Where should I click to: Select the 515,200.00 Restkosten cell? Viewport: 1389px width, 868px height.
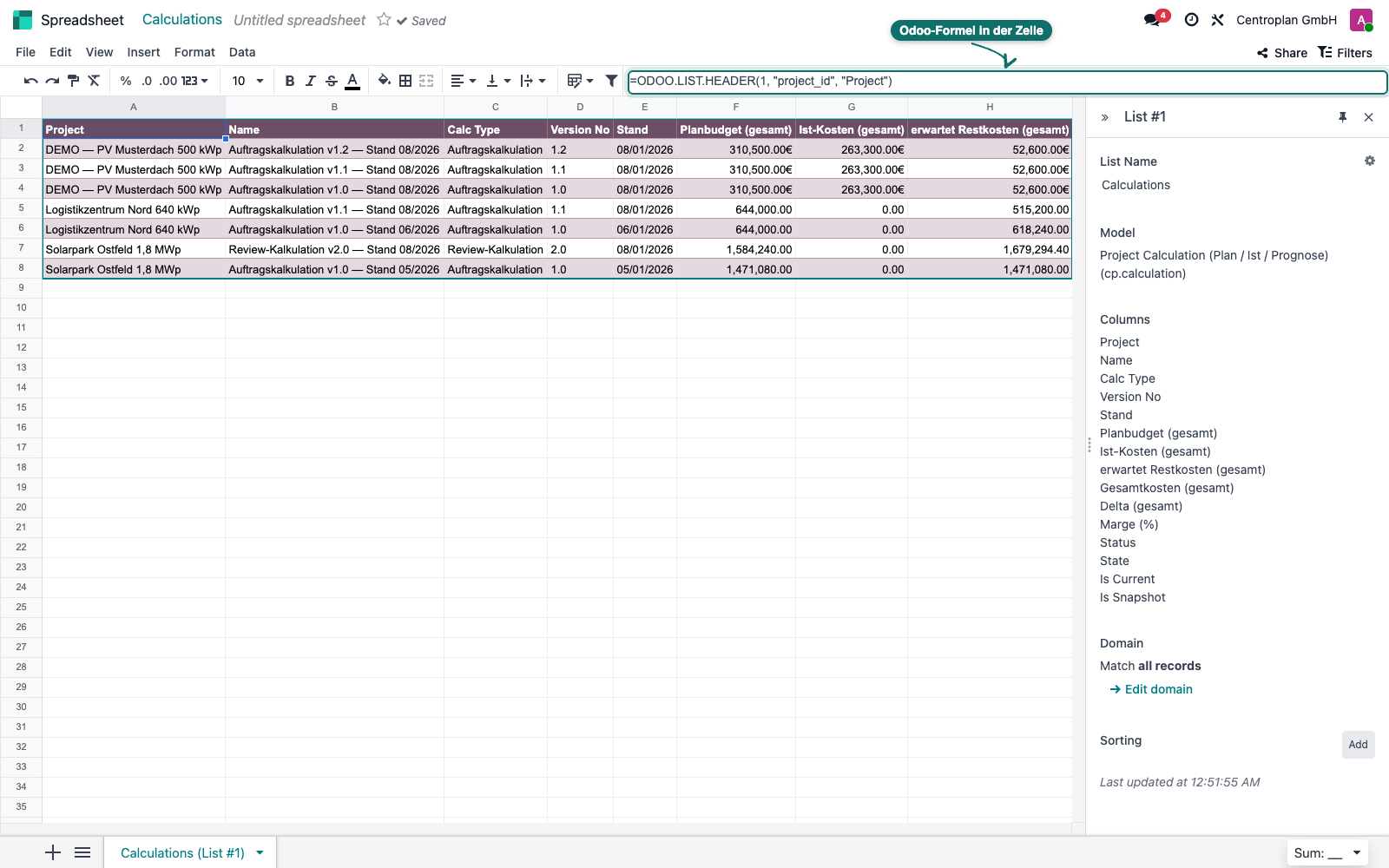[990, 209]
